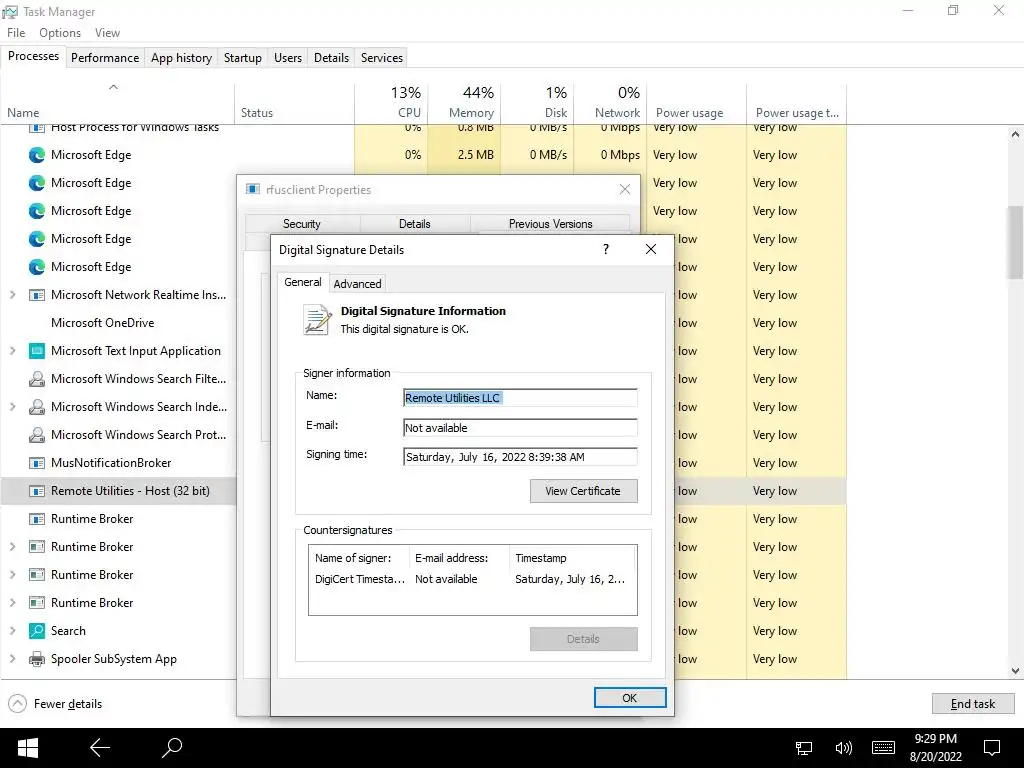Click the Task Manager title bar icon

pos(10,12)
